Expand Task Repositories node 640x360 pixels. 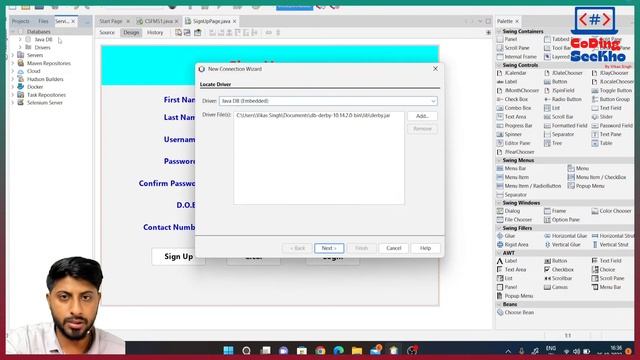[x=13, y=95]
